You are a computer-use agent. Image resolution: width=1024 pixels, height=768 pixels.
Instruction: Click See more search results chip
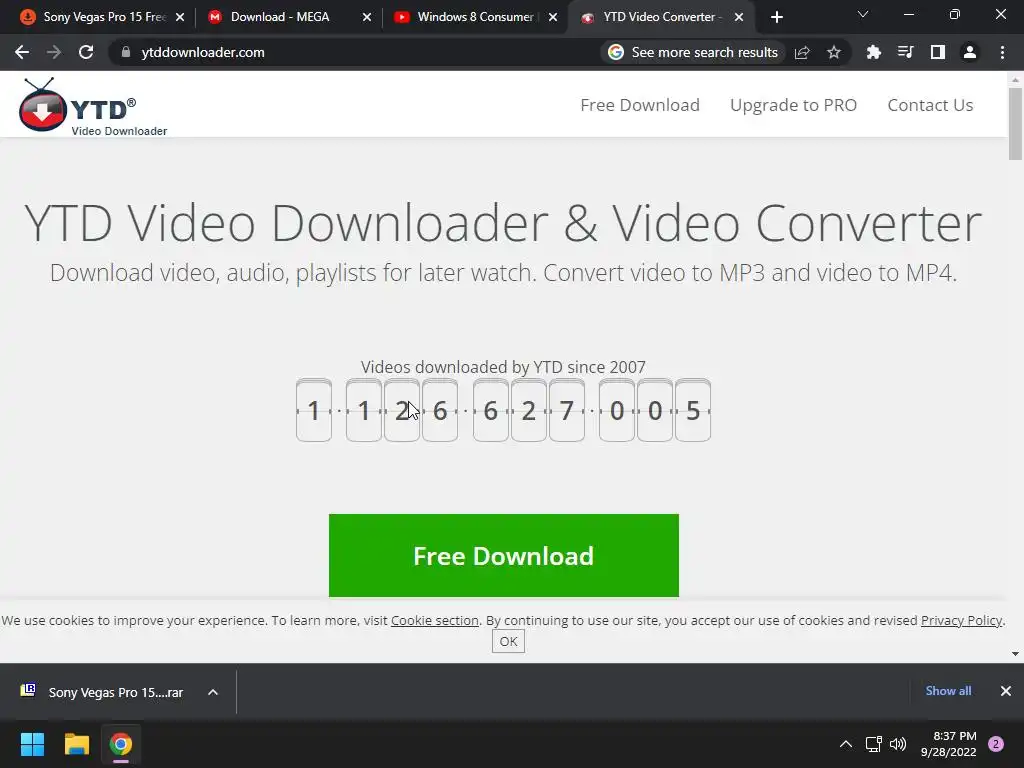click(x=694, y=52)
